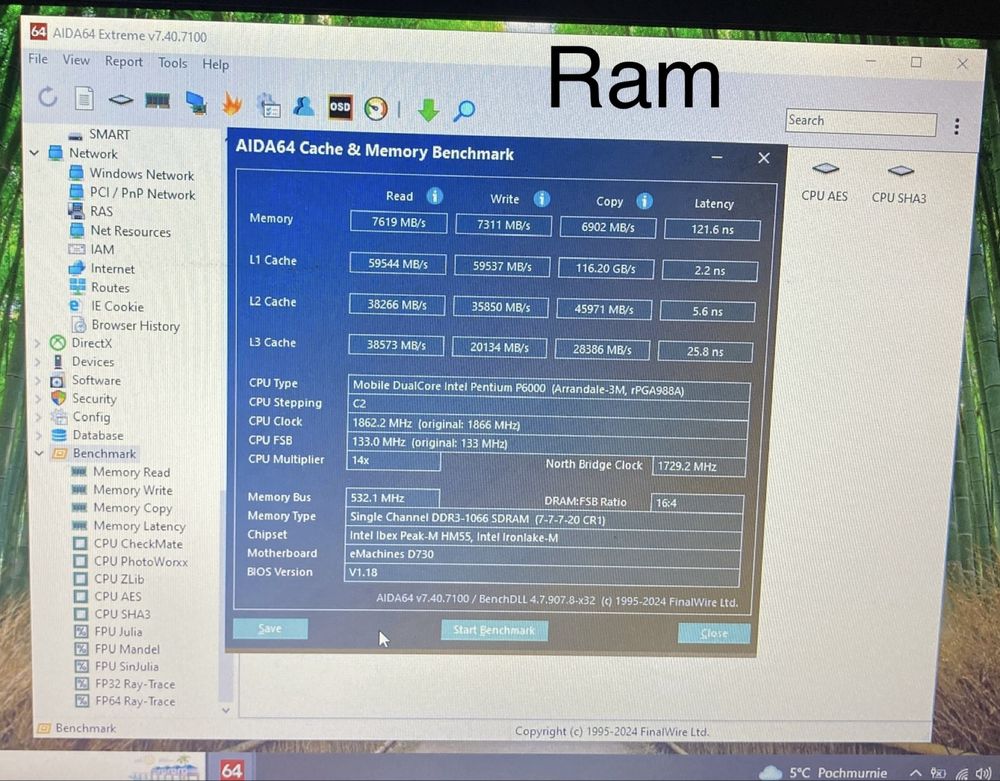Viewport: 1000px width, 781px height.
Task: Click the Wi-Fi network tray icon
Action: click(x=962, y=774)
